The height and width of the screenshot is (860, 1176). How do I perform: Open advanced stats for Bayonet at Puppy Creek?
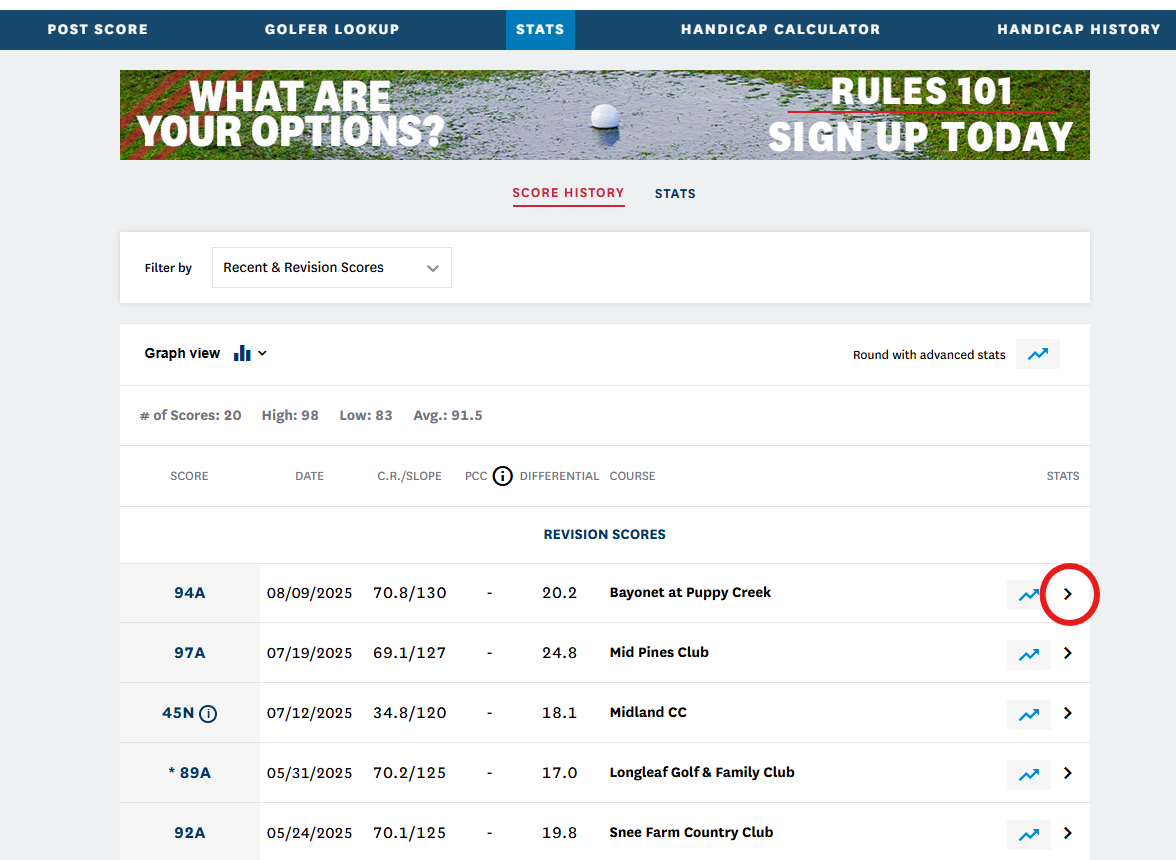[x=1028, y=594]
